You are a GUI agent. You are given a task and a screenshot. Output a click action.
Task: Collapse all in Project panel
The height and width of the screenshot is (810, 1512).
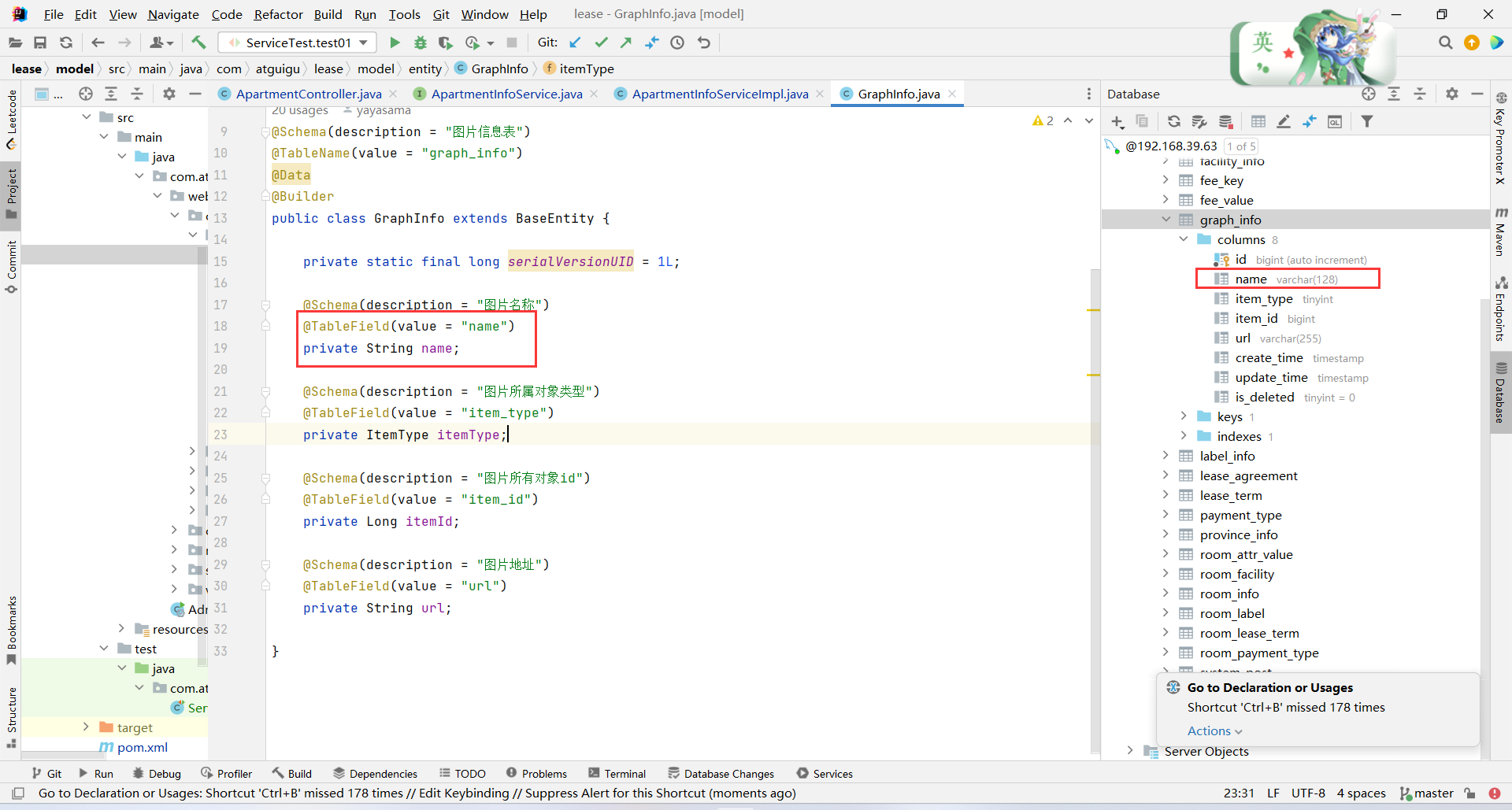137,94
